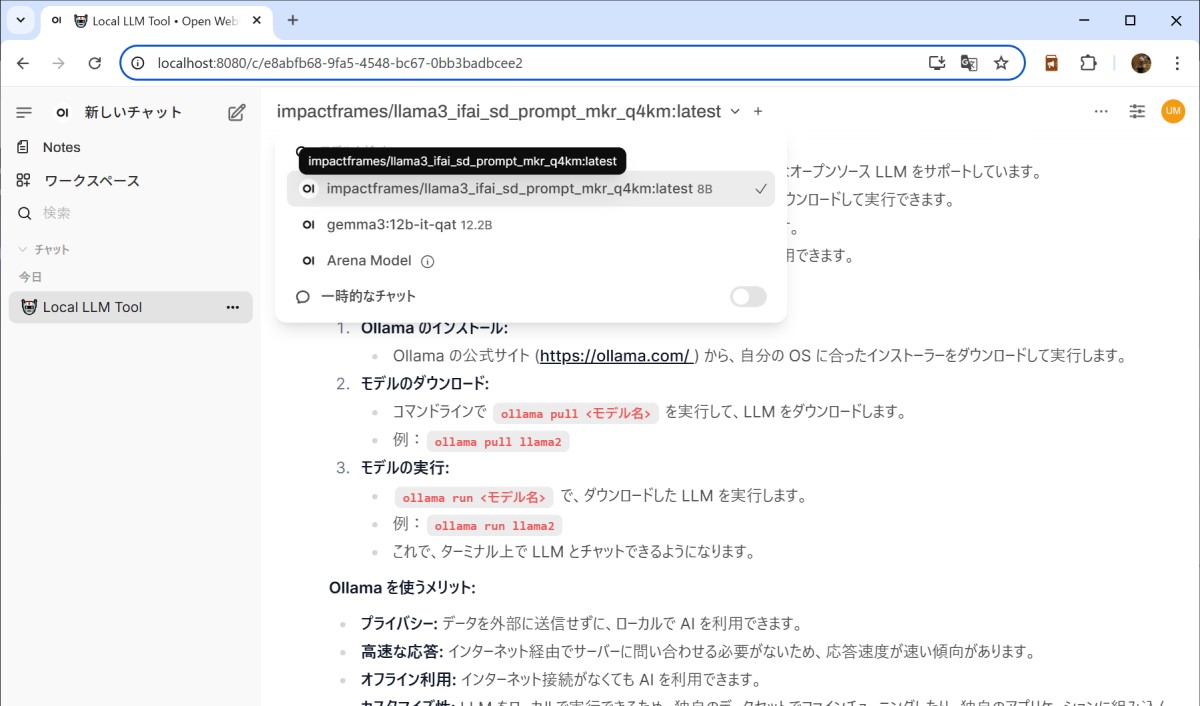The image size is (1200, 706).
Task: Select the impactframes llama3 model in list
Action: coord(530,189)
